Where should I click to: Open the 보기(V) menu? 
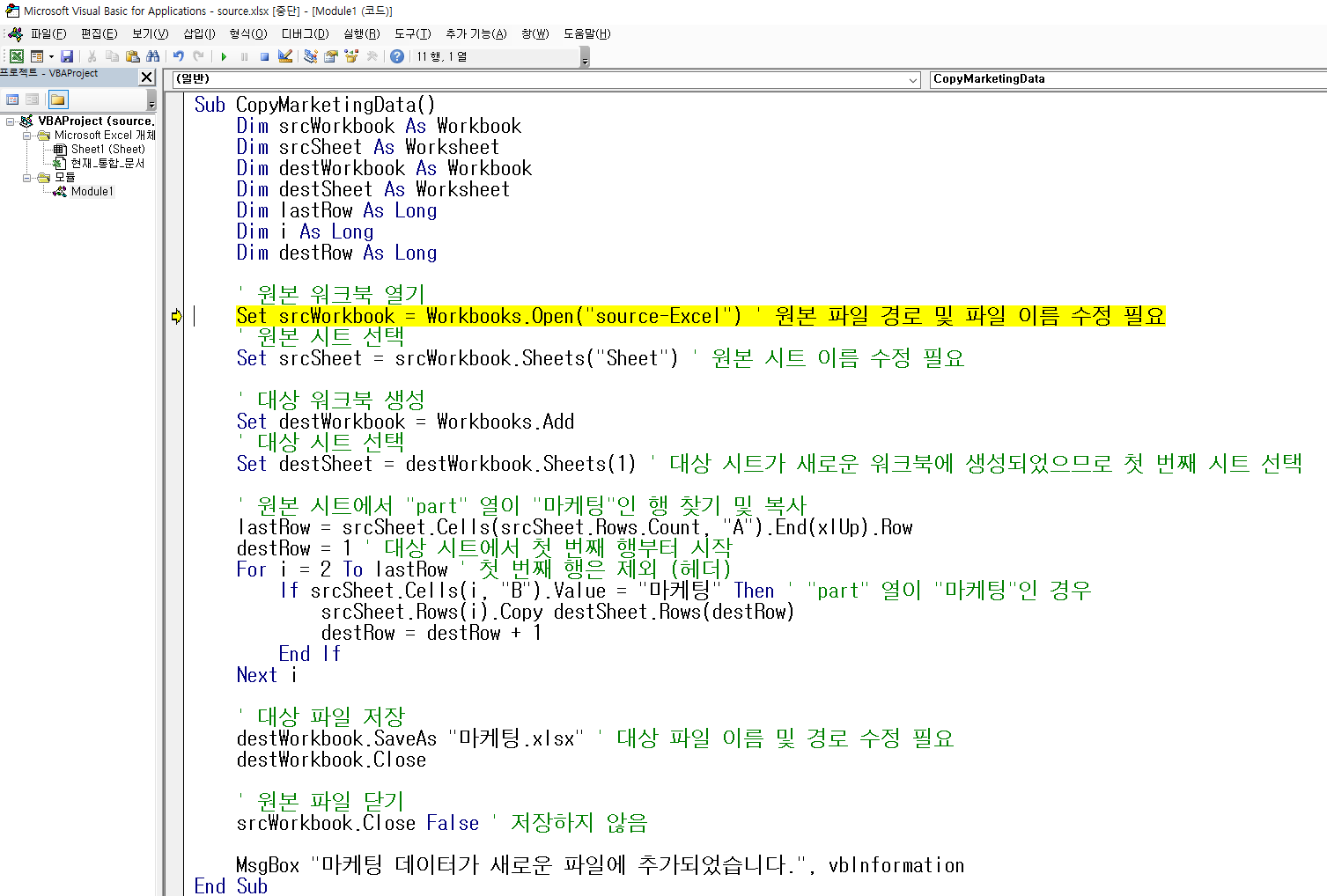[x=150, y=33]
